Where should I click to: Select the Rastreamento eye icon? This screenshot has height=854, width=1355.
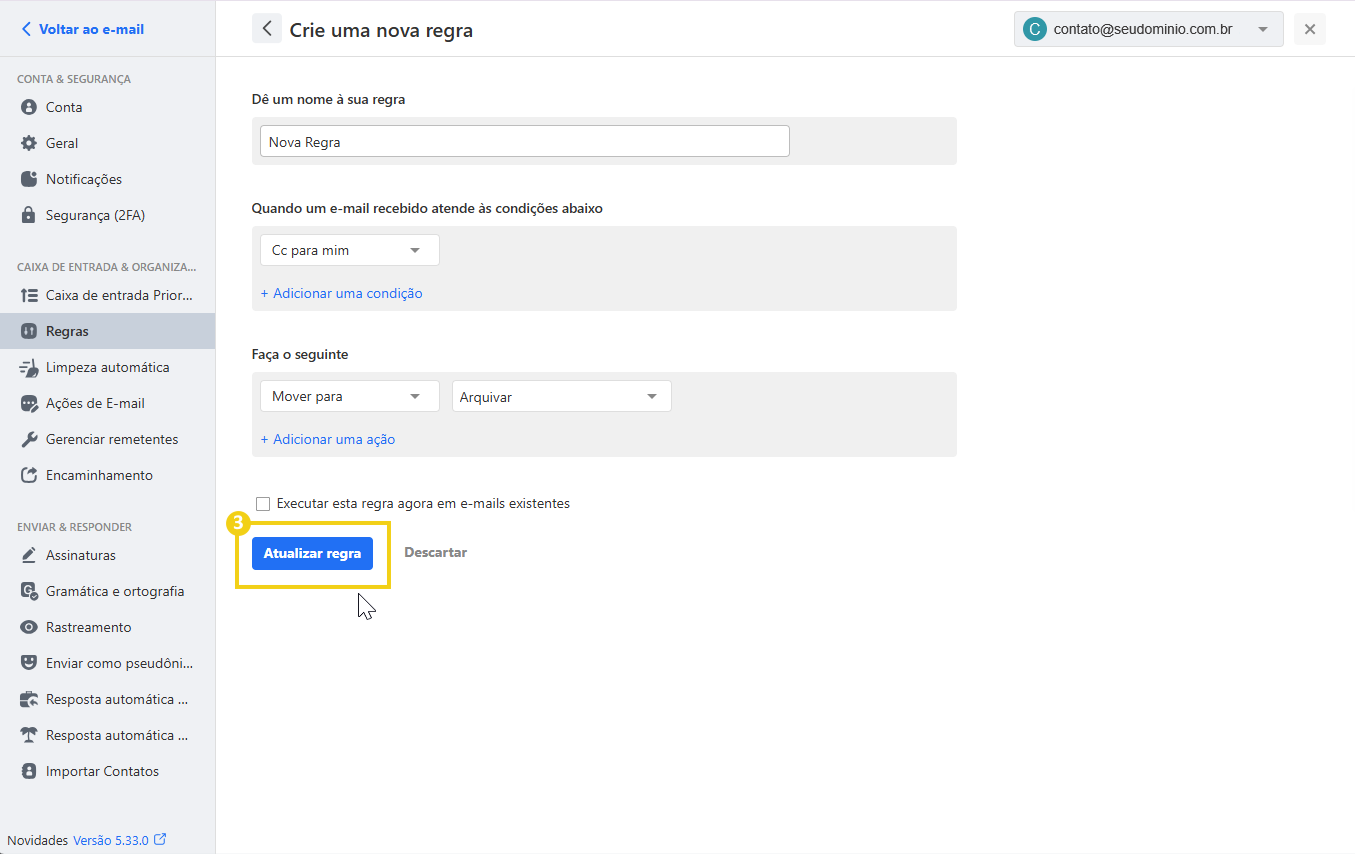(x=30, y=627)
